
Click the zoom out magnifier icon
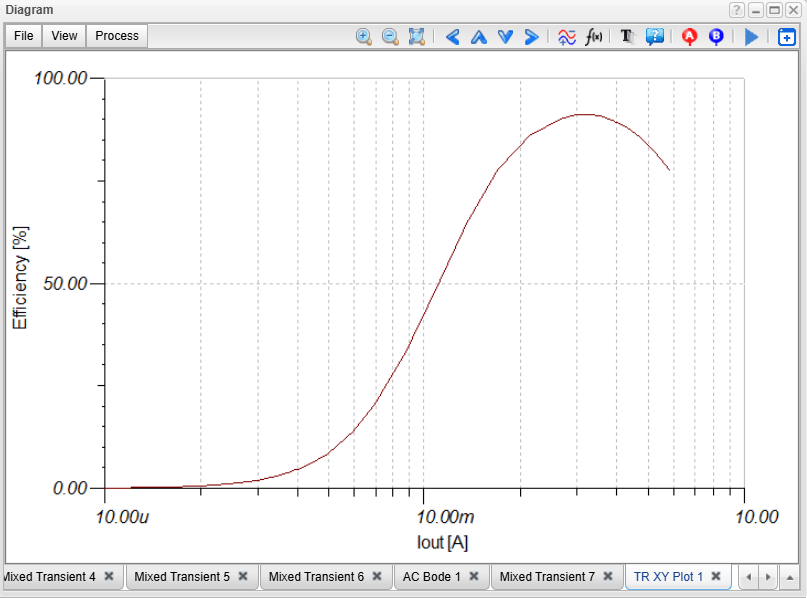(390, 37)
